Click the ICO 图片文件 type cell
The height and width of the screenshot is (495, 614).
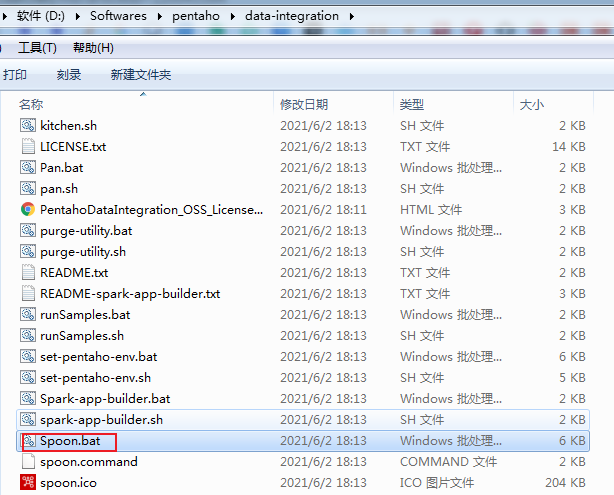pos(437,483)
